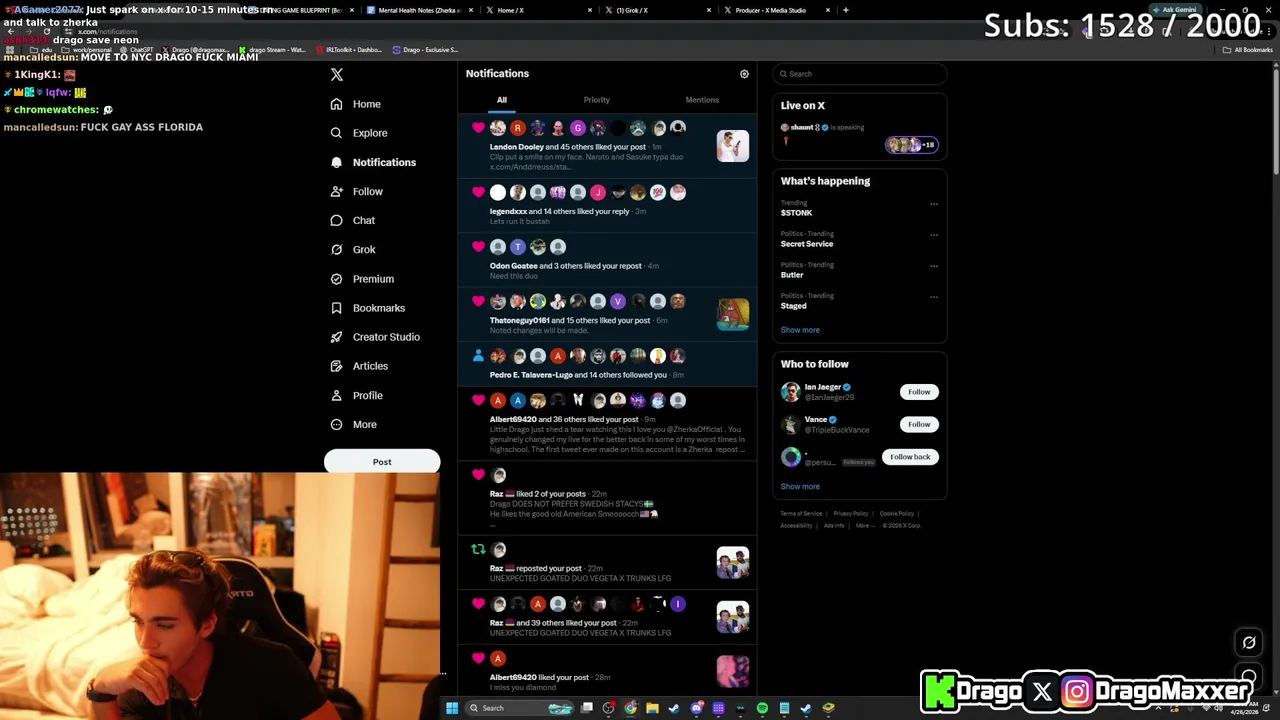The width and height of the screenshot is (1280, 720).
Task: Click the Grok floating button
Action: pos(1249,643)
